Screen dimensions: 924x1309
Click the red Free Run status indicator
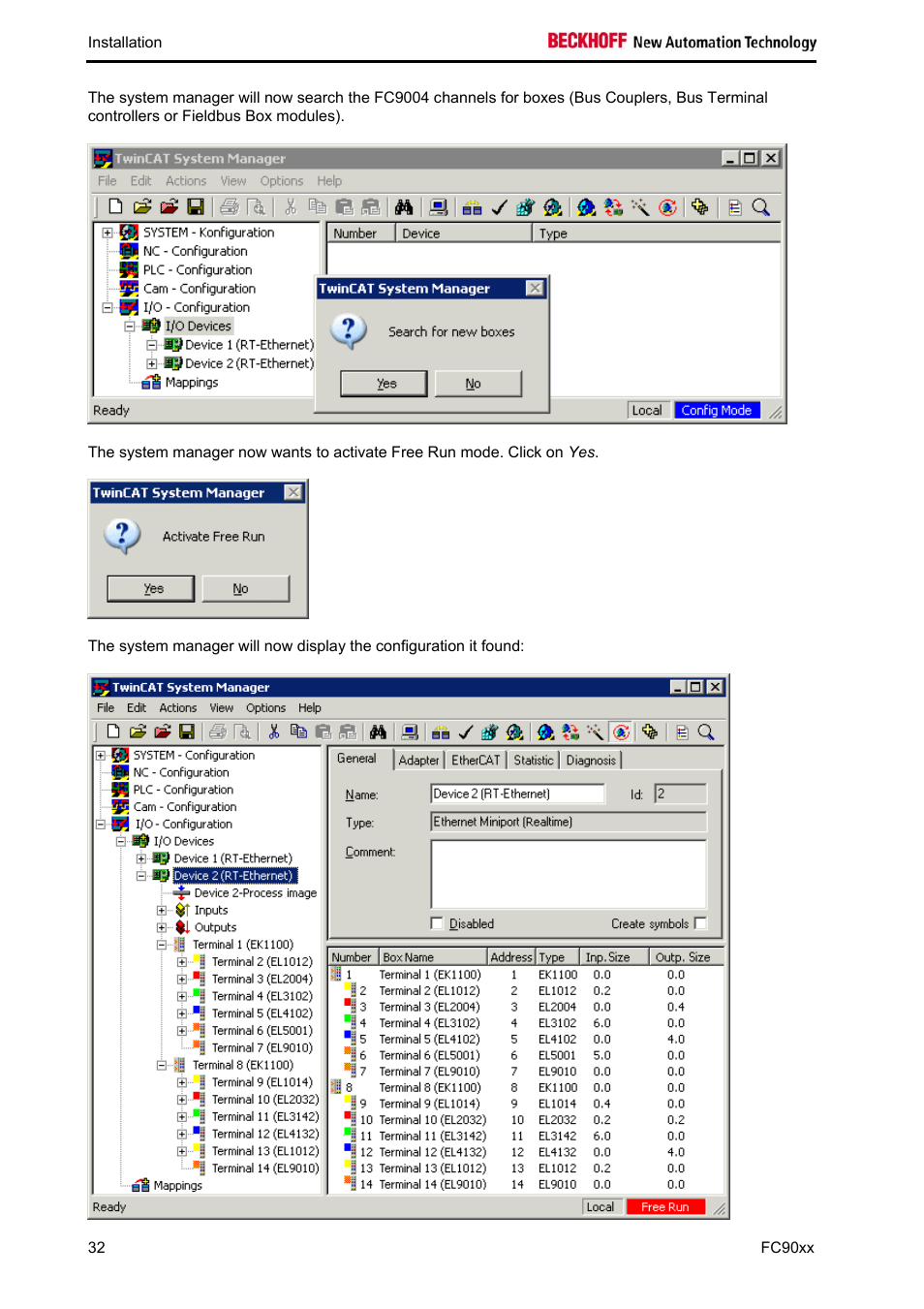[665, 1207]
